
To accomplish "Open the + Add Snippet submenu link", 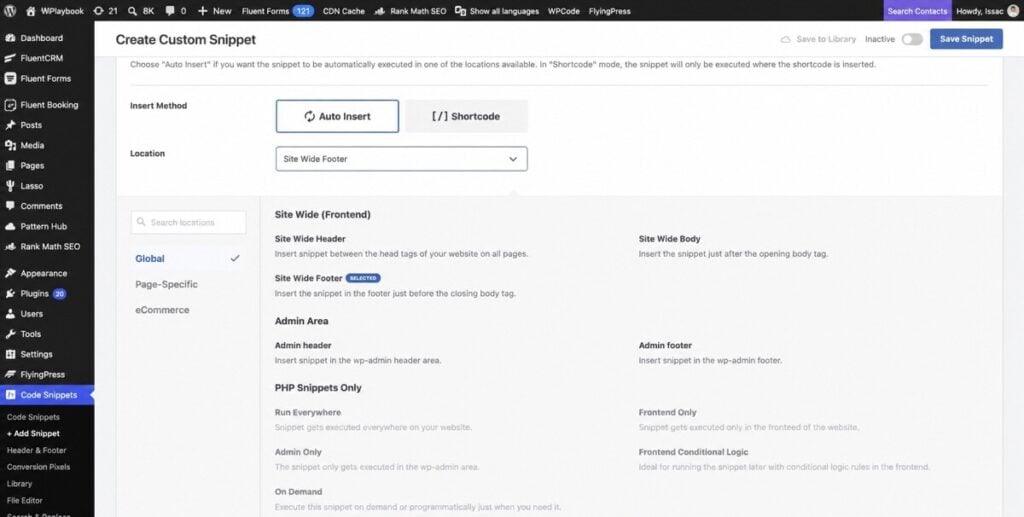I will [x=33, y=433].
